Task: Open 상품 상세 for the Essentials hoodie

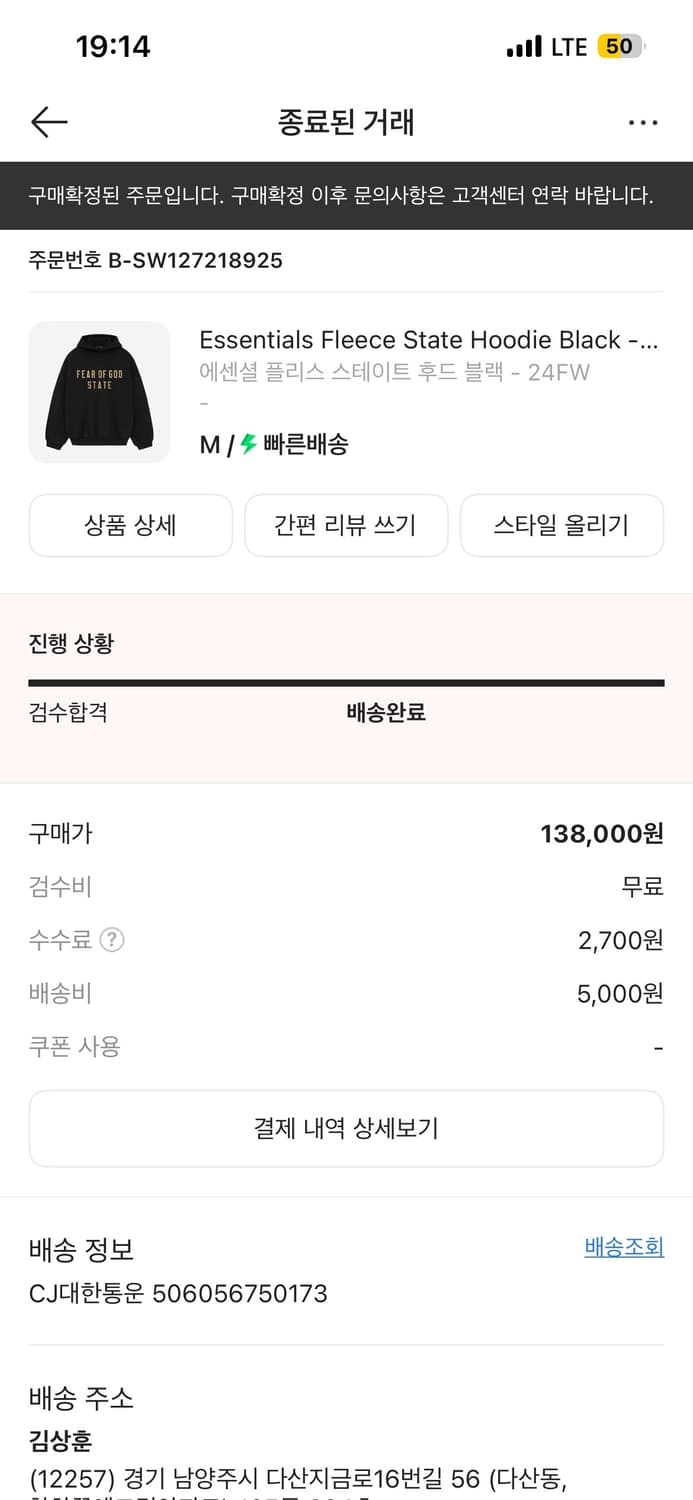Action: pyautogui.click(x=130, y=525)
